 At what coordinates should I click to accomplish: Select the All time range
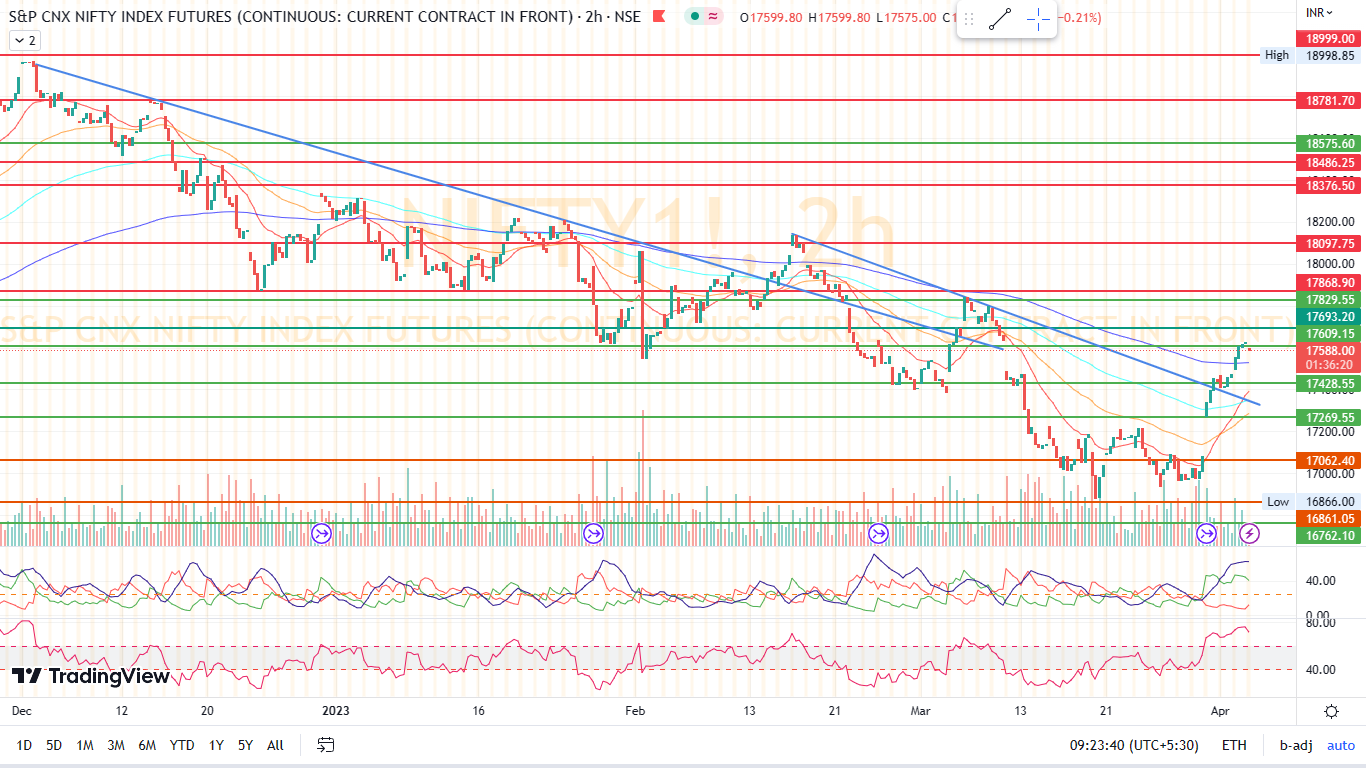coord(275,745)
